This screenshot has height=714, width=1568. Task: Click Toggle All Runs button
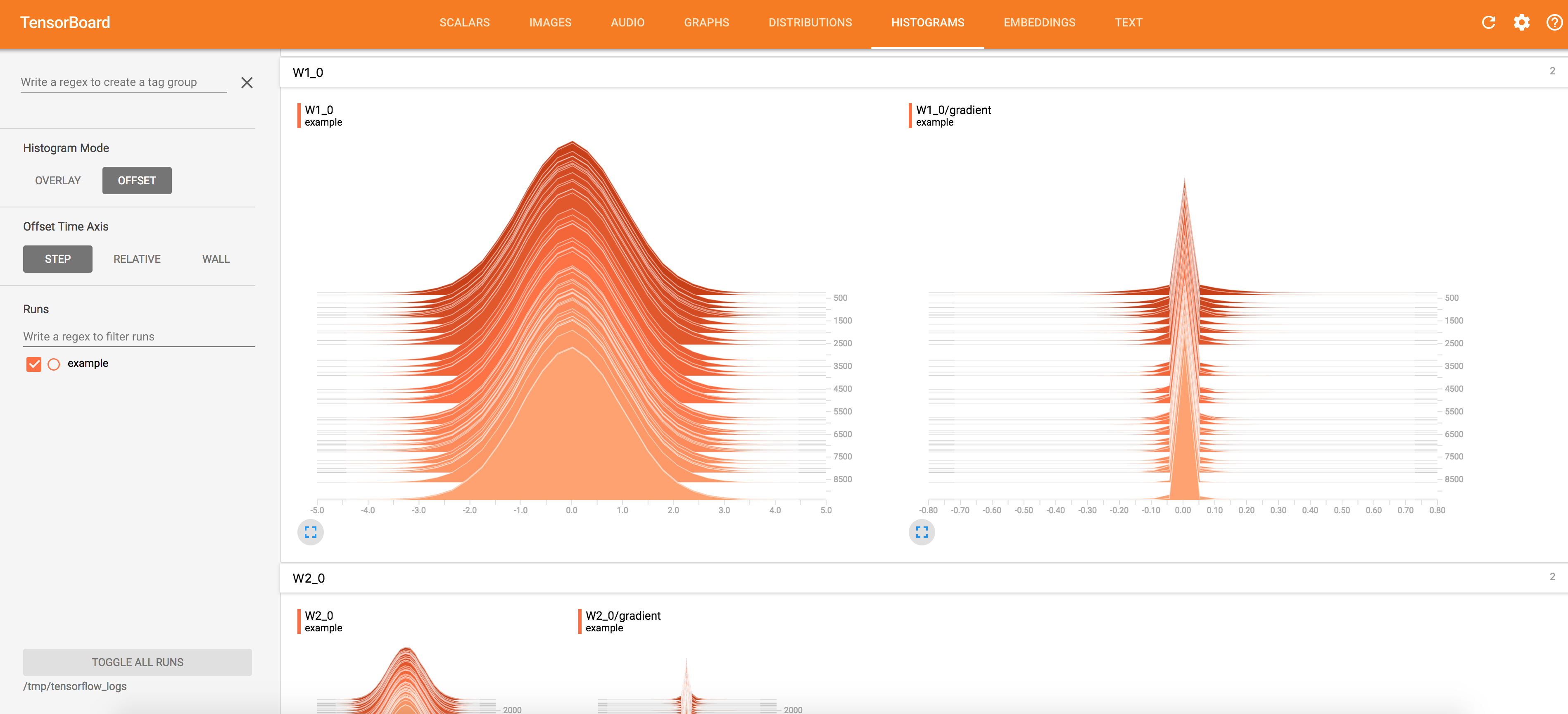138,662
